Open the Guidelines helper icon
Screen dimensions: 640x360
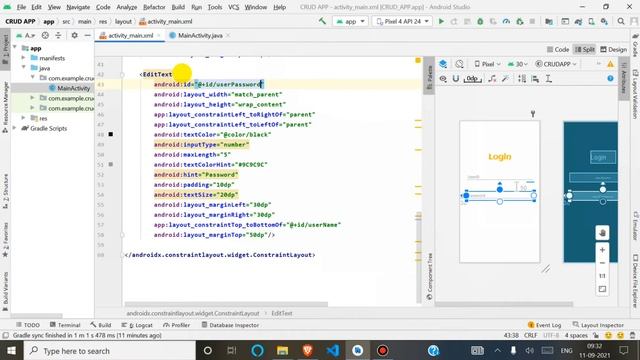point(549,78)
